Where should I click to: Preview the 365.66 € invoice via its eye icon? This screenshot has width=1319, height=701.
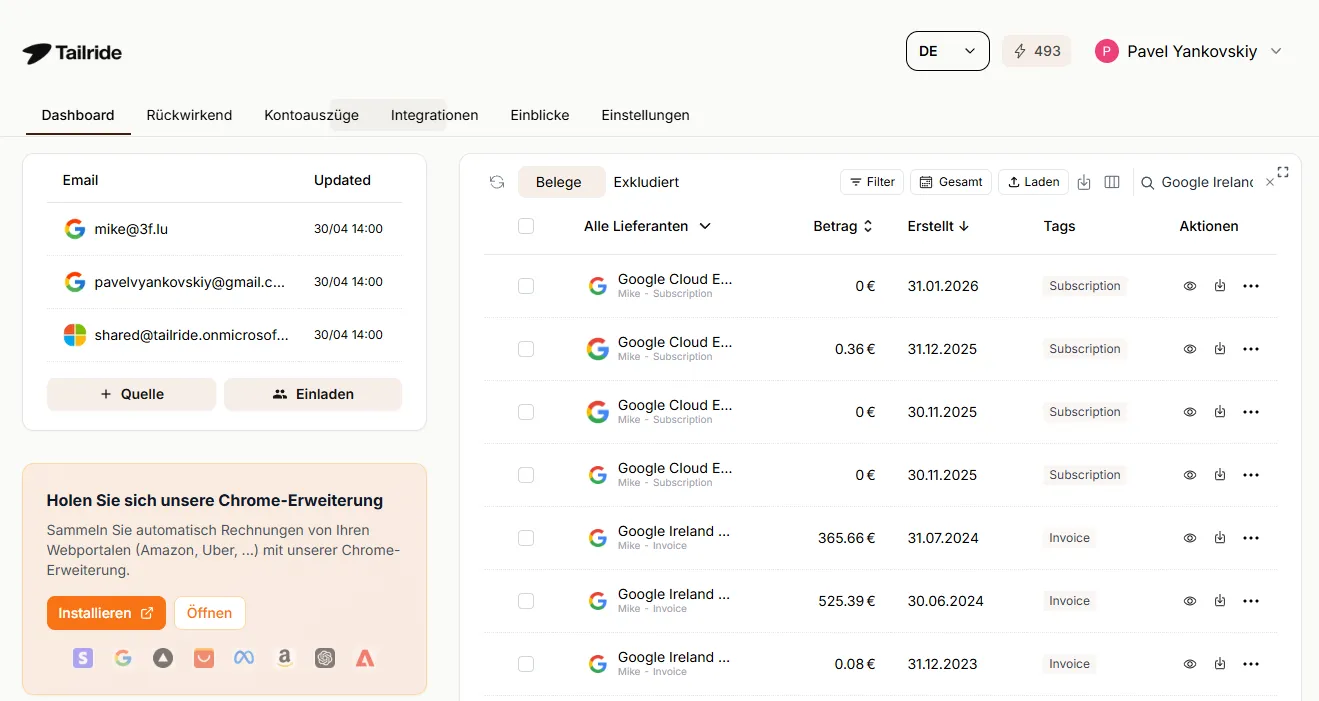click(1190, 538)
